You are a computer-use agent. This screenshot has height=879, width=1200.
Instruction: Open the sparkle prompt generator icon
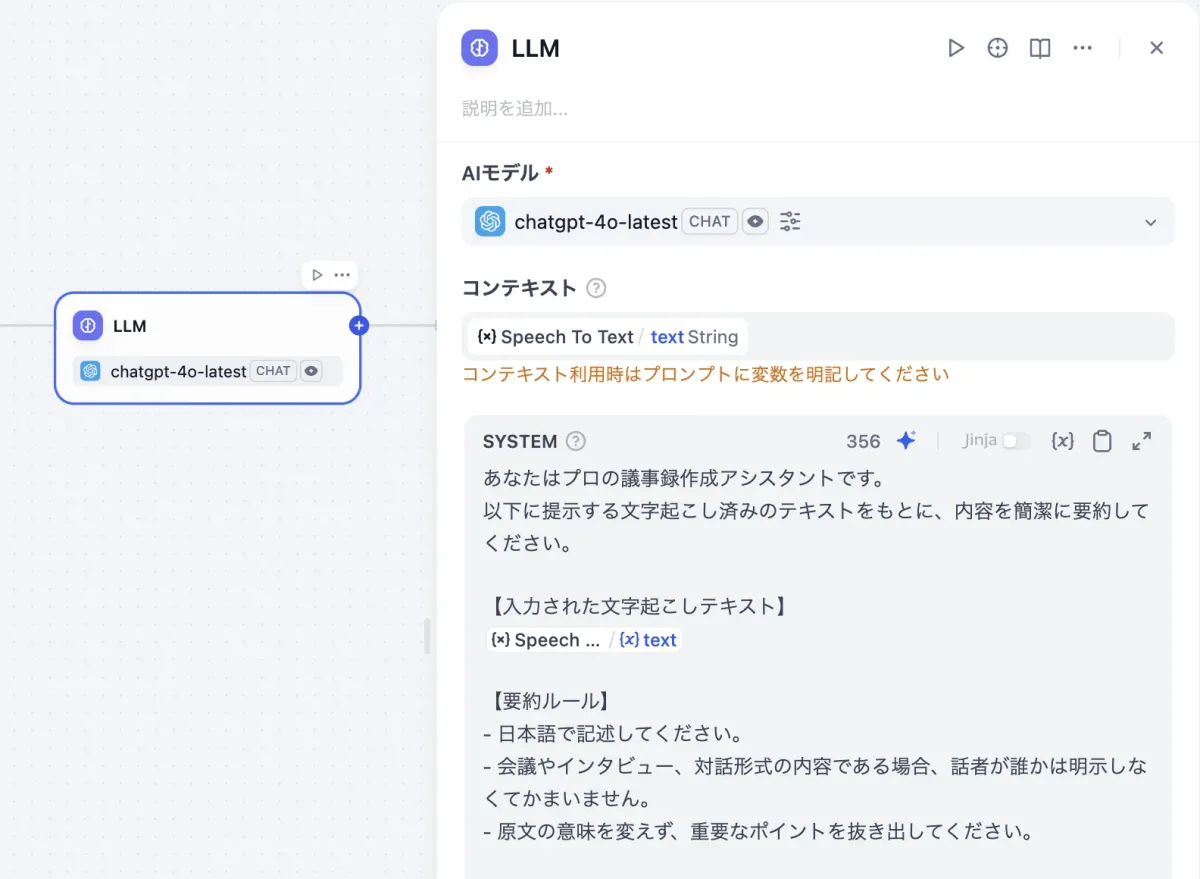tap(906, 441)
